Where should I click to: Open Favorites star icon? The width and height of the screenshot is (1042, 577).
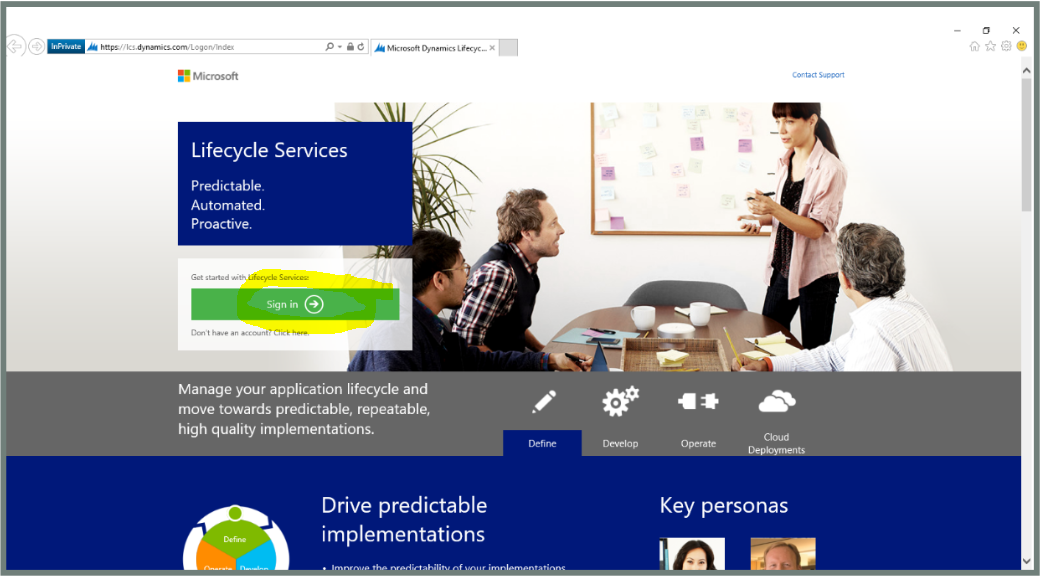990,46
